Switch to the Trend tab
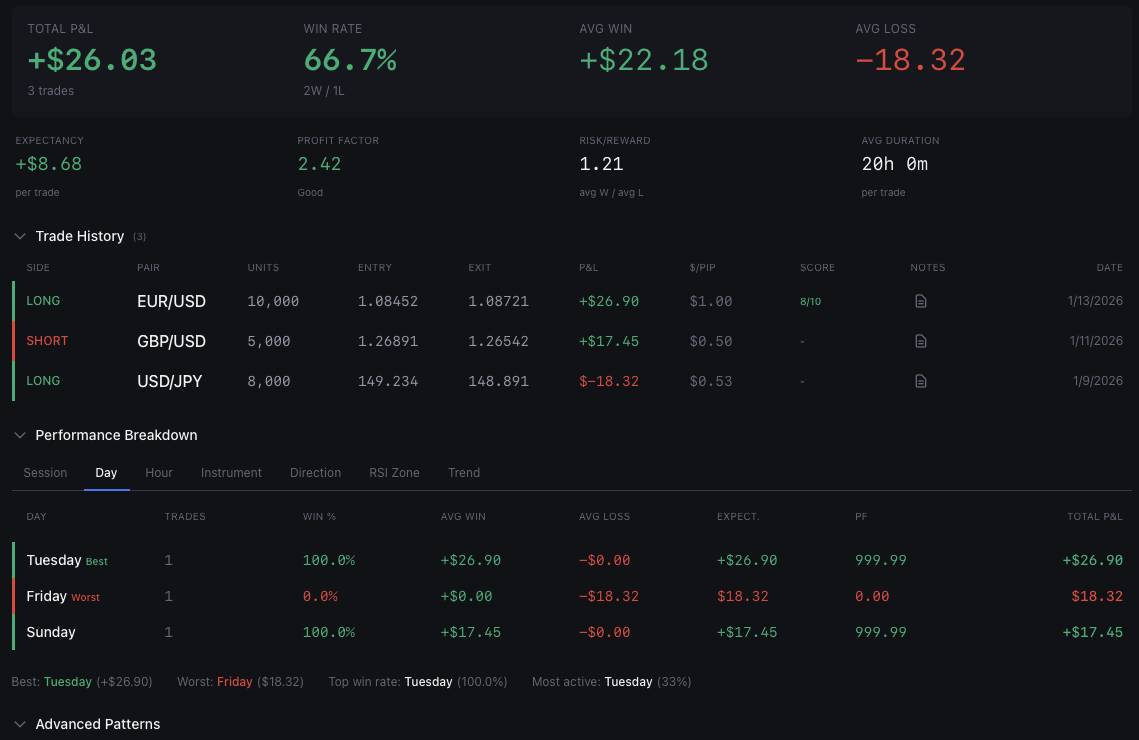This screenshot has width=1139, height=740. tap(464, 472)
